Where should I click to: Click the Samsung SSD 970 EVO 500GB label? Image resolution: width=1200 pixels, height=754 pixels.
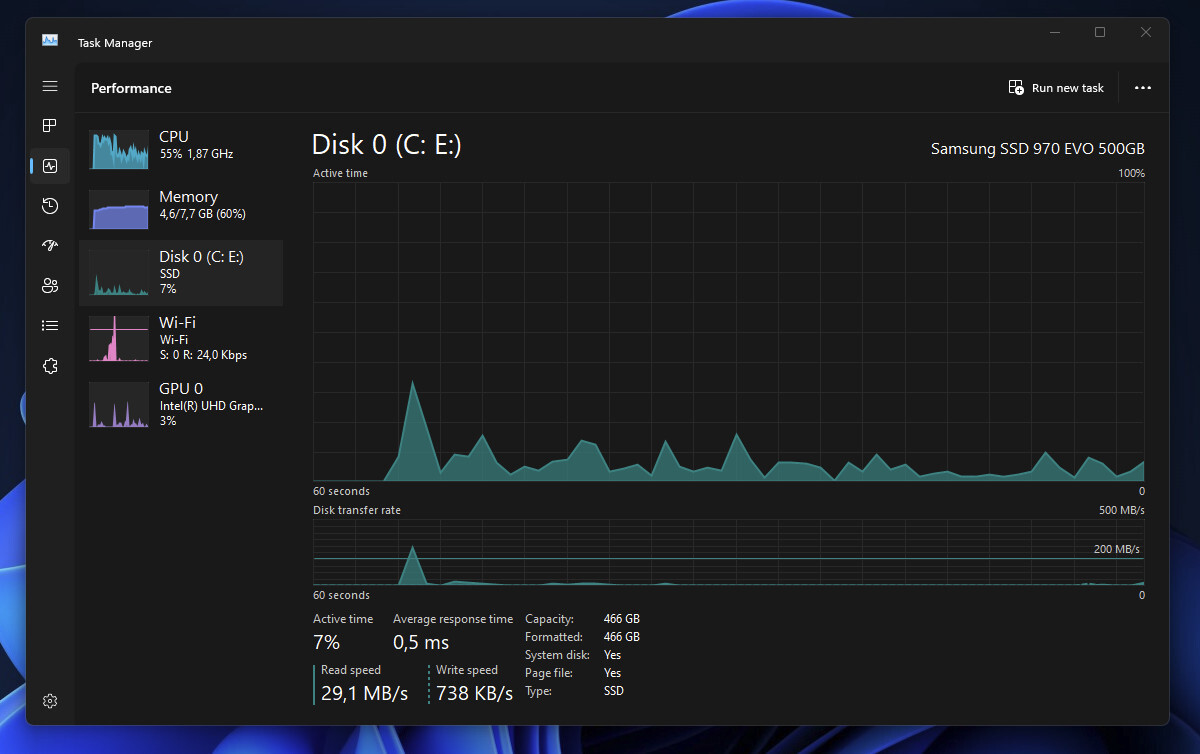point(1038,149)
